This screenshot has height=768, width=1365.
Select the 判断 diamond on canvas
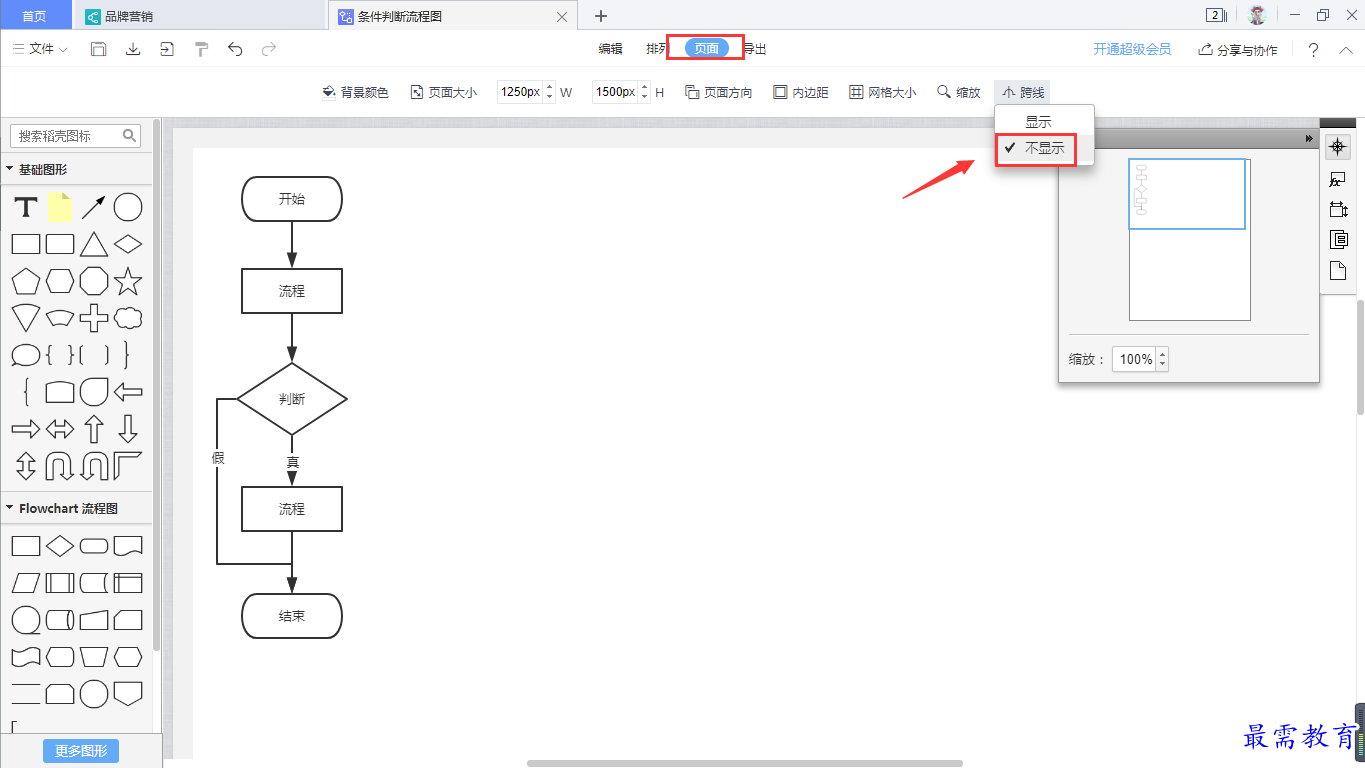click(x=292, y=399)
